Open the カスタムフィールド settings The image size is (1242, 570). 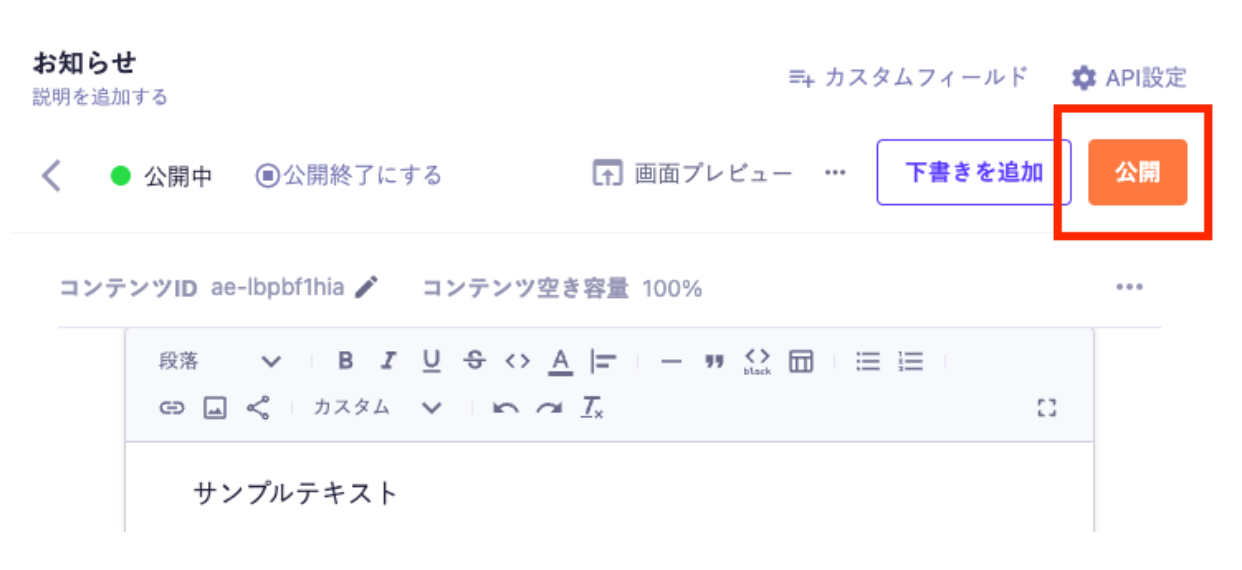coord(908,77)
